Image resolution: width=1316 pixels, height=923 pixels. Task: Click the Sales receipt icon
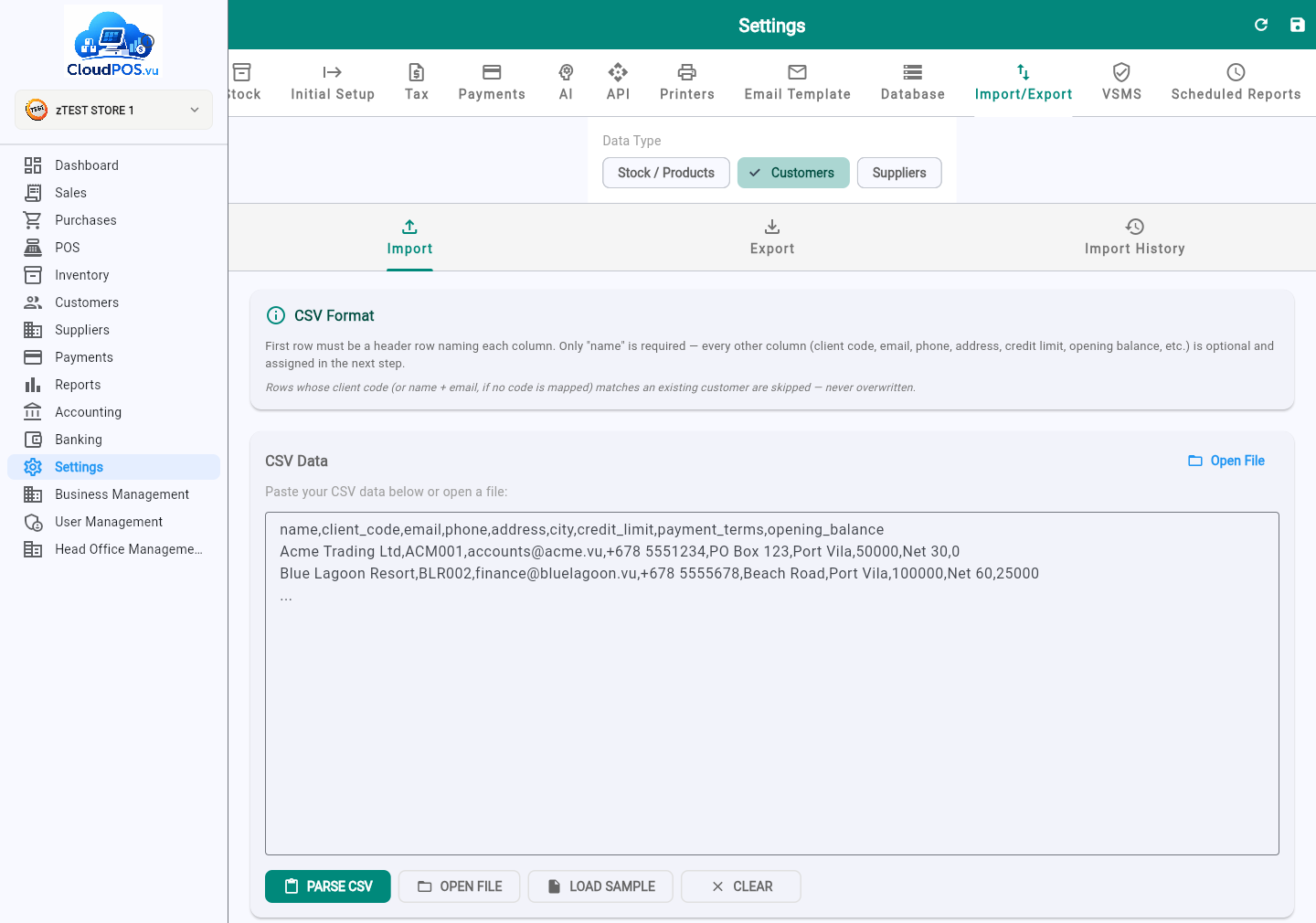(33, 193)
